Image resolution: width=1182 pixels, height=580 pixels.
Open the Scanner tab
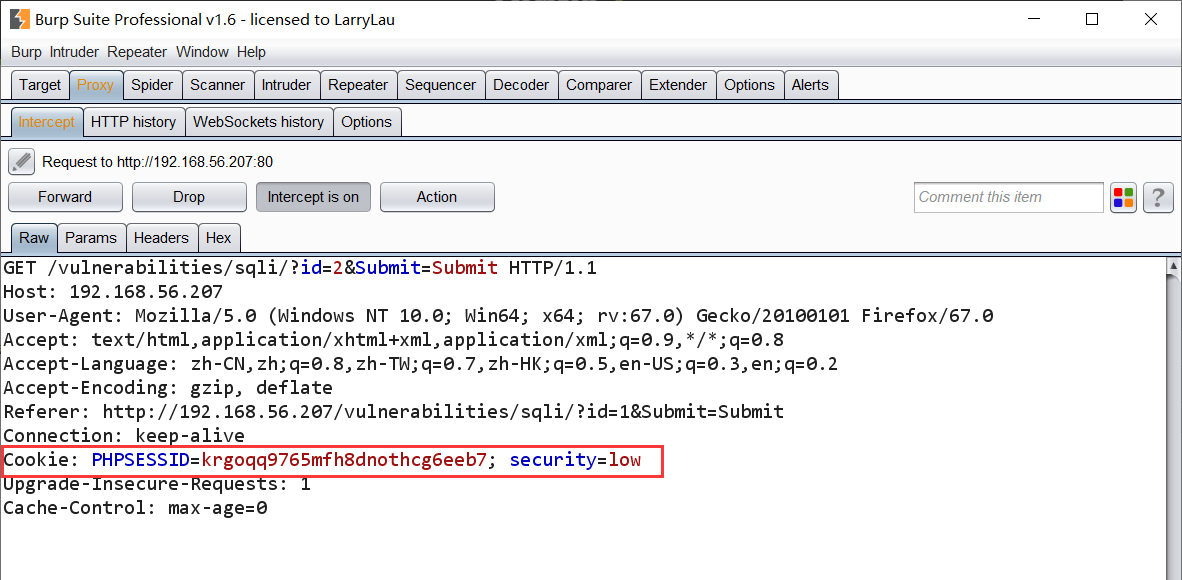point(217,85)
